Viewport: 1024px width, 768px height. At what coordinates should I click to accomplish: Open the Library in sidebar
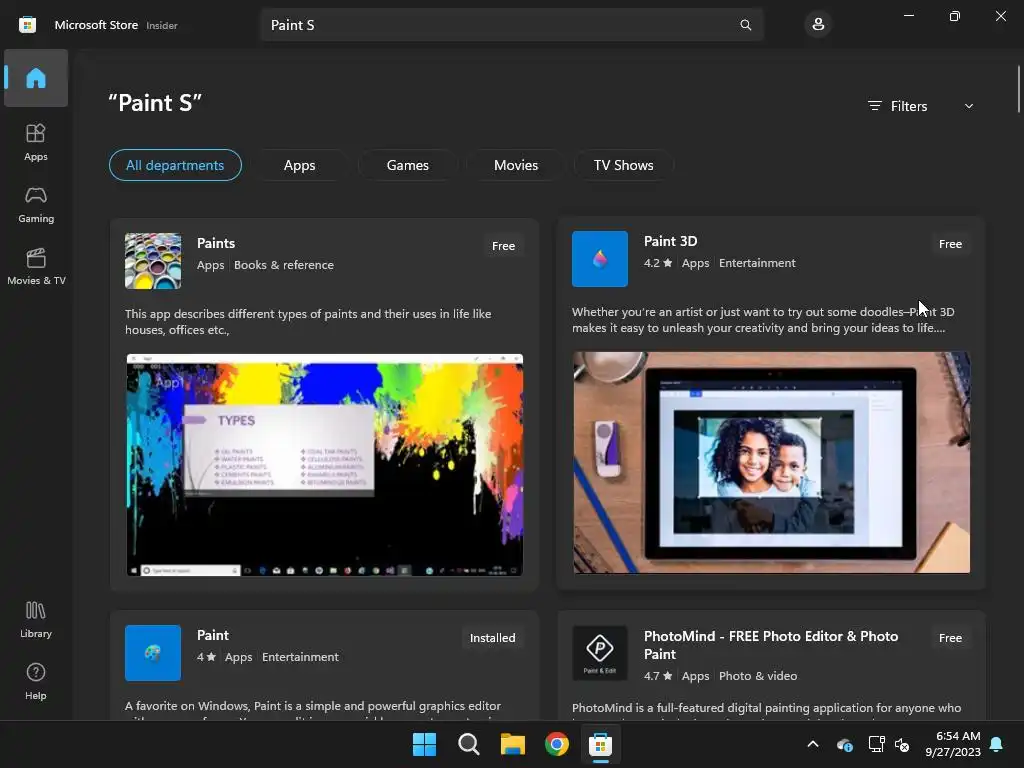[x=36, y=619]
